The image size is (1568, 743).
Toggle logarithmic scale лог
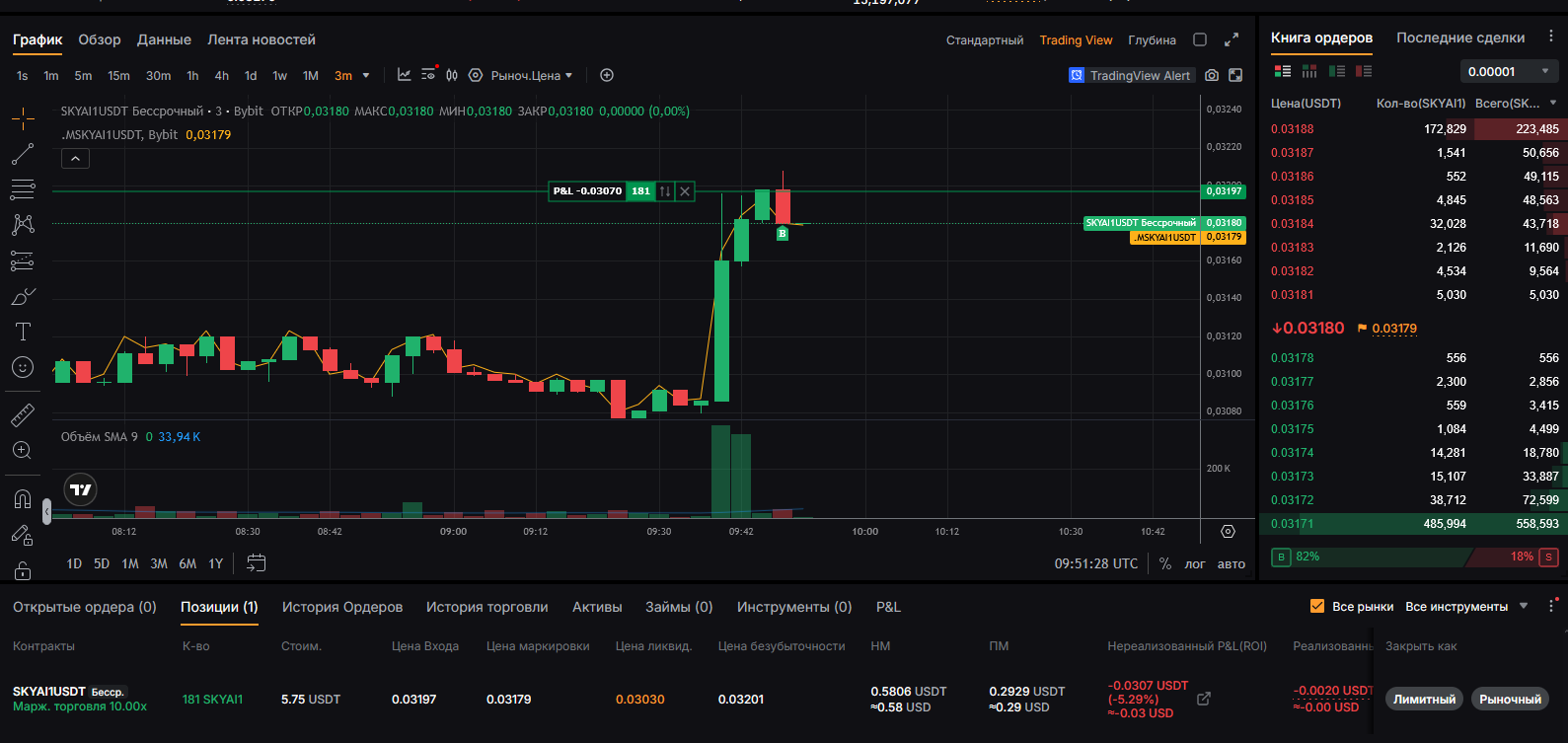point(1195,563)
